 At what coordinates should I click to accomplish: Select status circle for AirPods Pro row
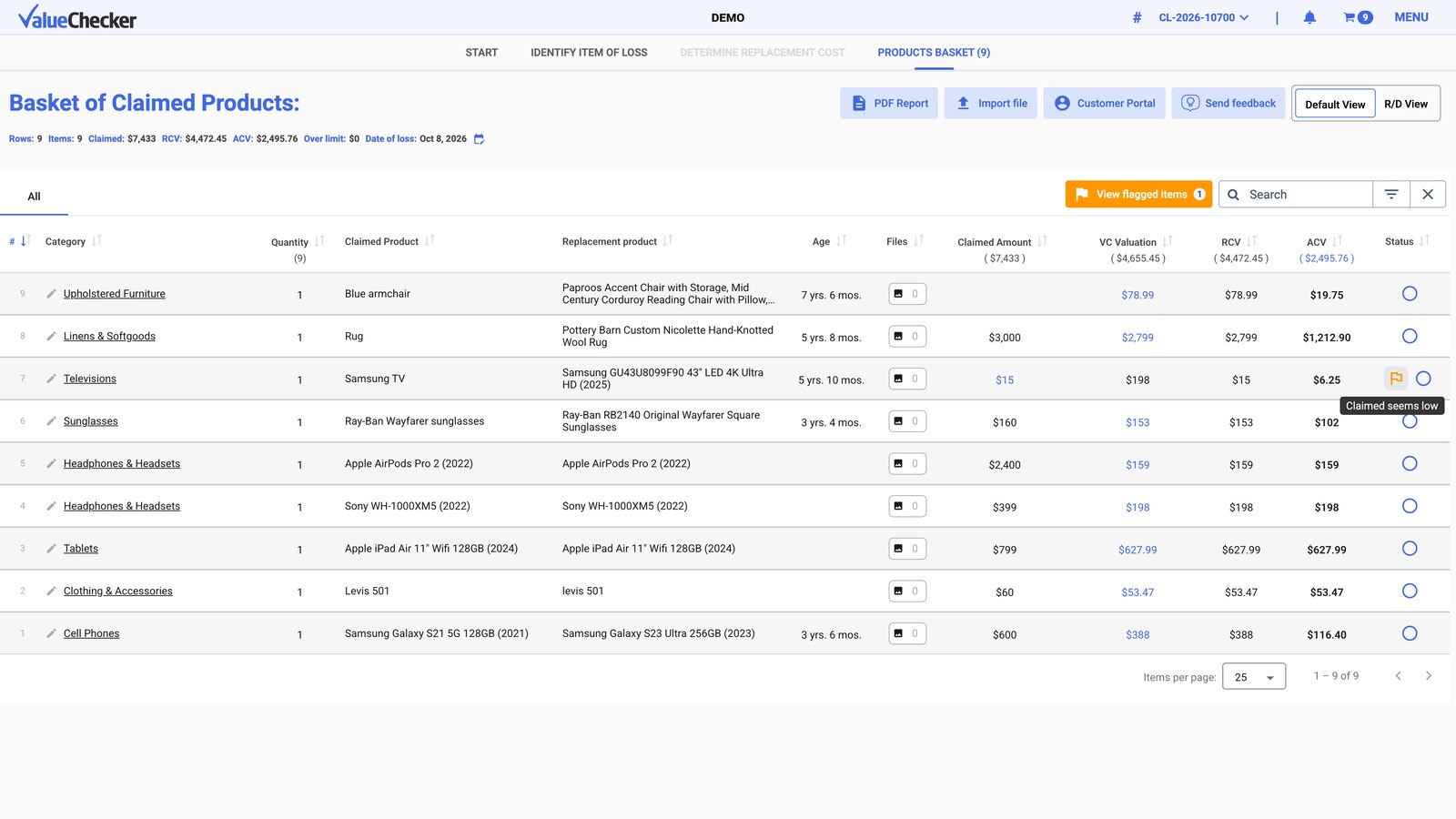coord(1410,463)
